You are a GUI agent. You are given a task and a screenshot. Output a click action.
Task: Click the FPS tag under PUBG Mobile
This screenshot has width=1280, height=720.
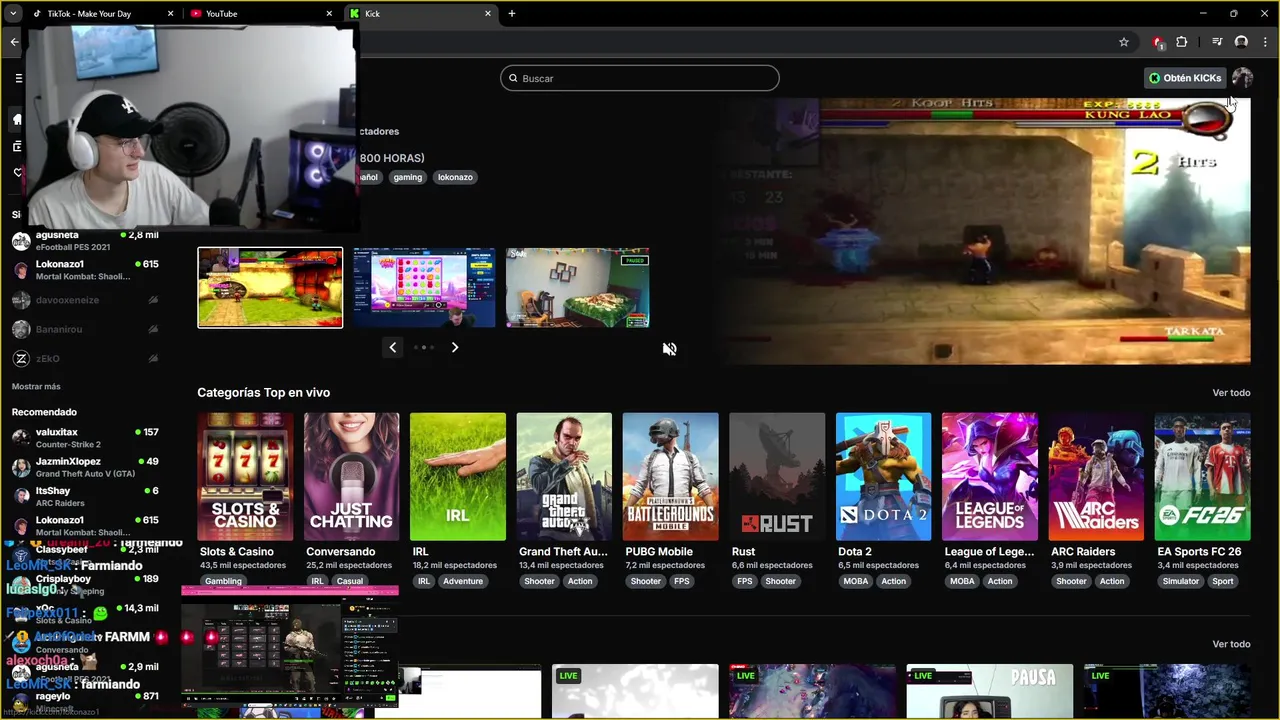[681, 581]
